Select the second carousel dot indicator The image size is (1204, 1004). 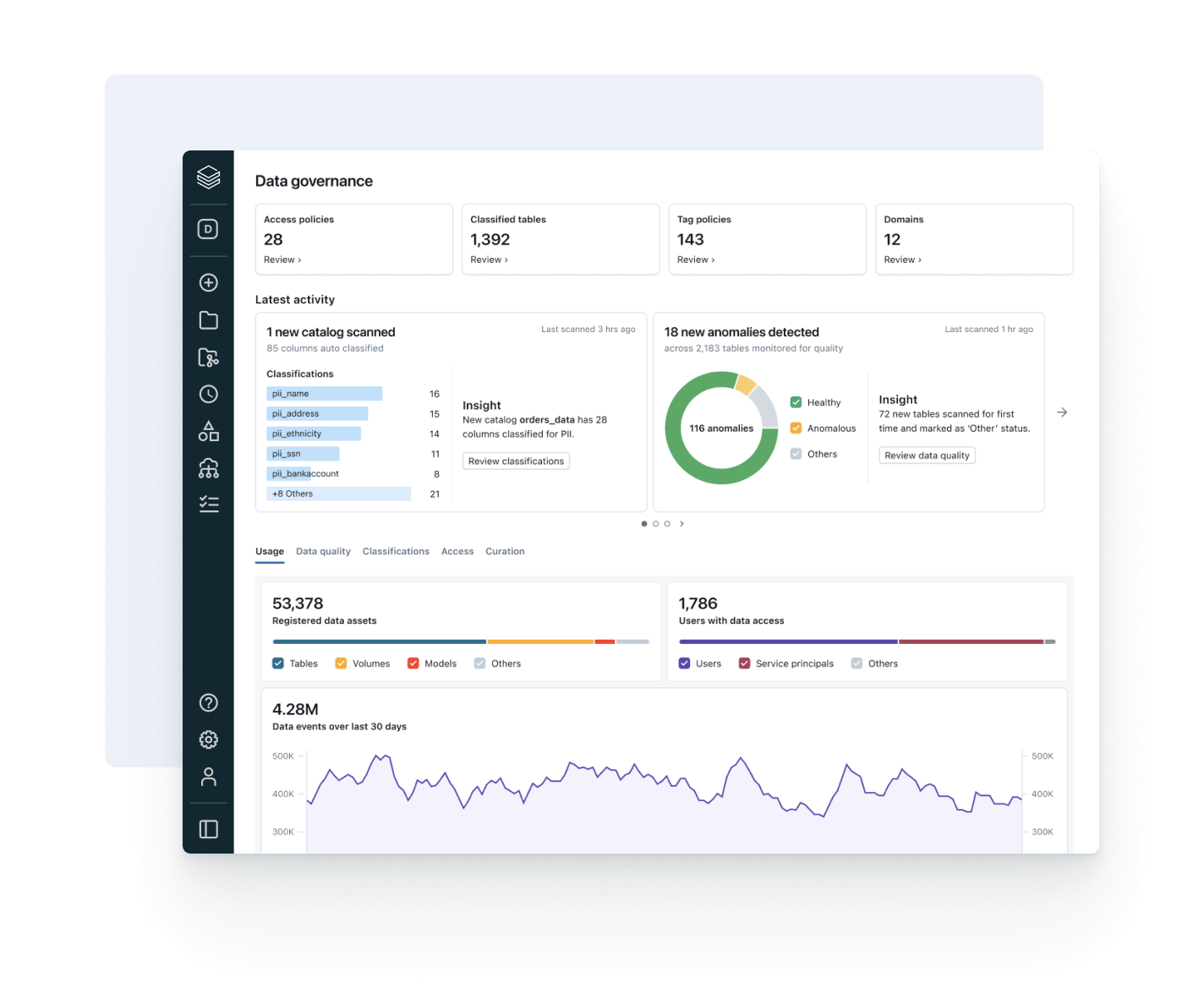tap(655, 523)
